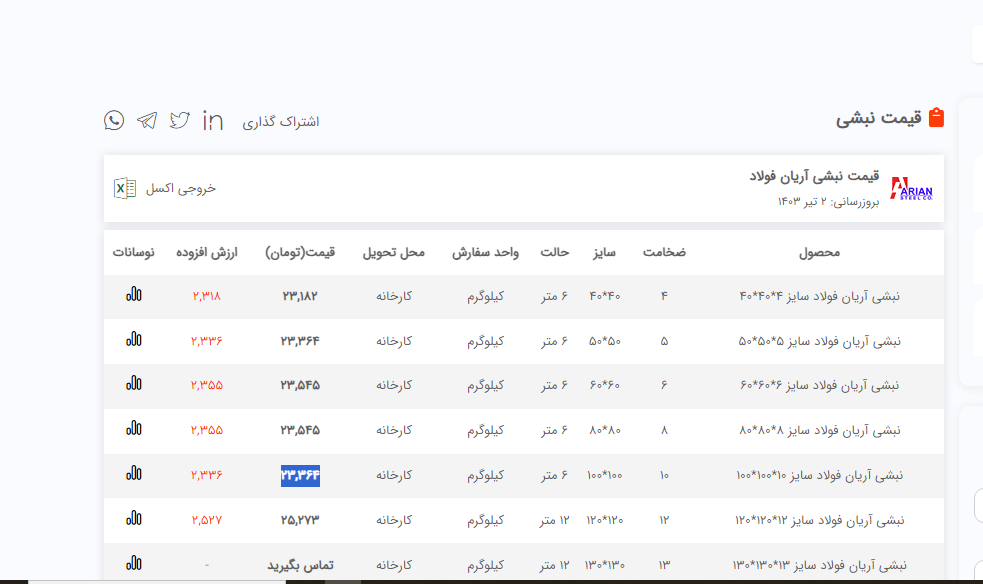Share the page via Telegram icon
Screen dimensions: 983x584
click(x=147, y=121)
